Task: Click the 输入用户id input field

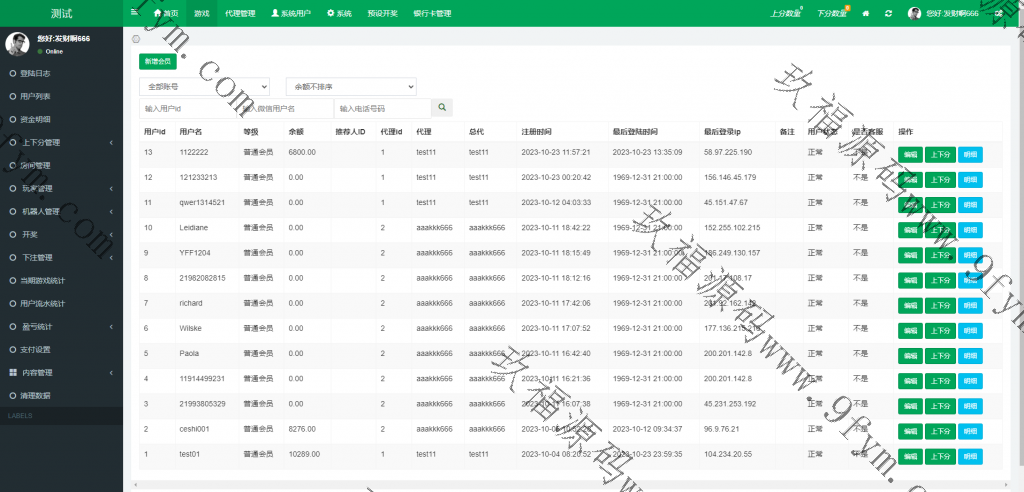Action: 188,108
